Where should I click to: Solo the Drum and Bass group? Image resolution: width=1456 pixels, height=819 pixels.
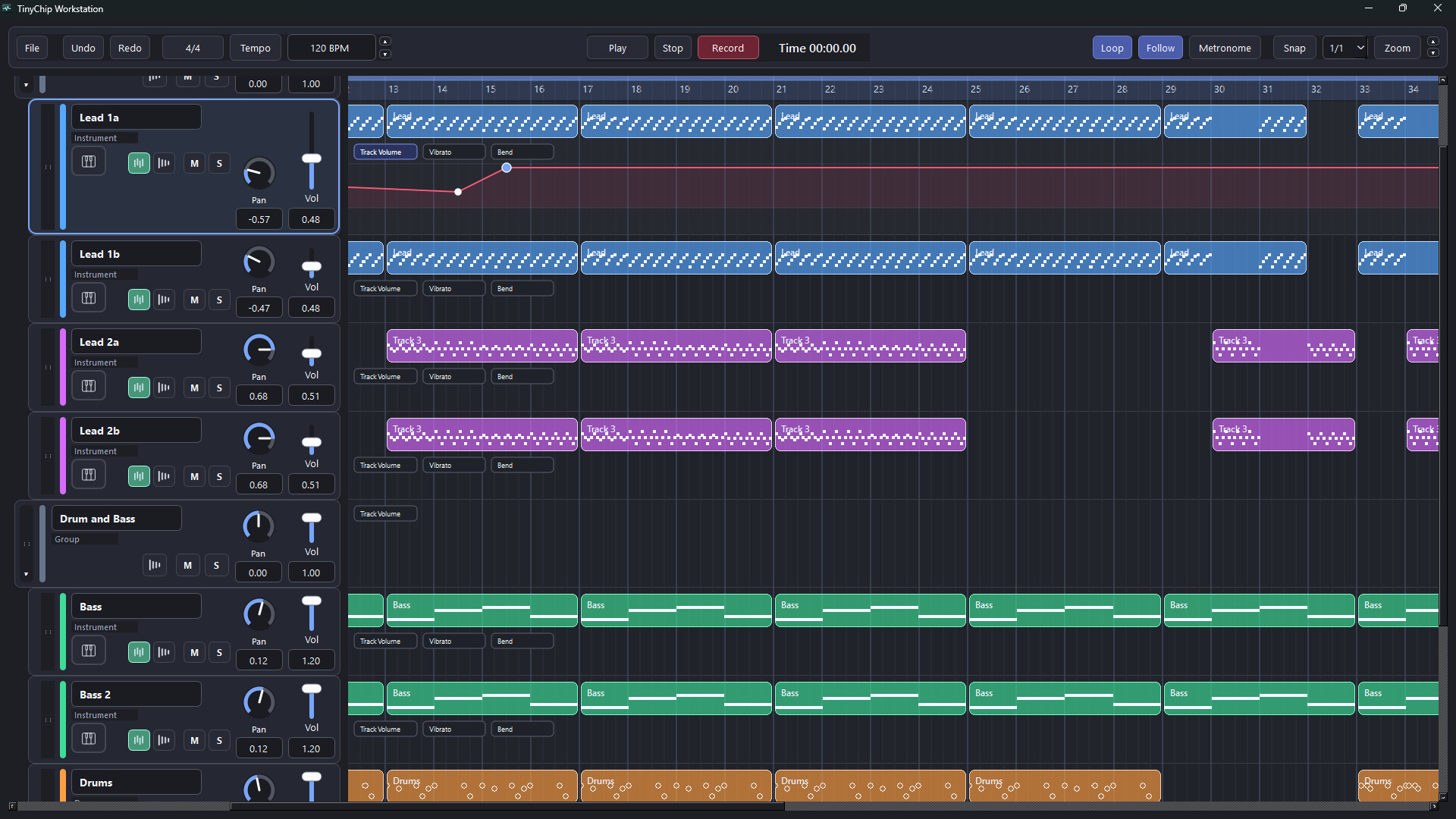pos(216,565)
